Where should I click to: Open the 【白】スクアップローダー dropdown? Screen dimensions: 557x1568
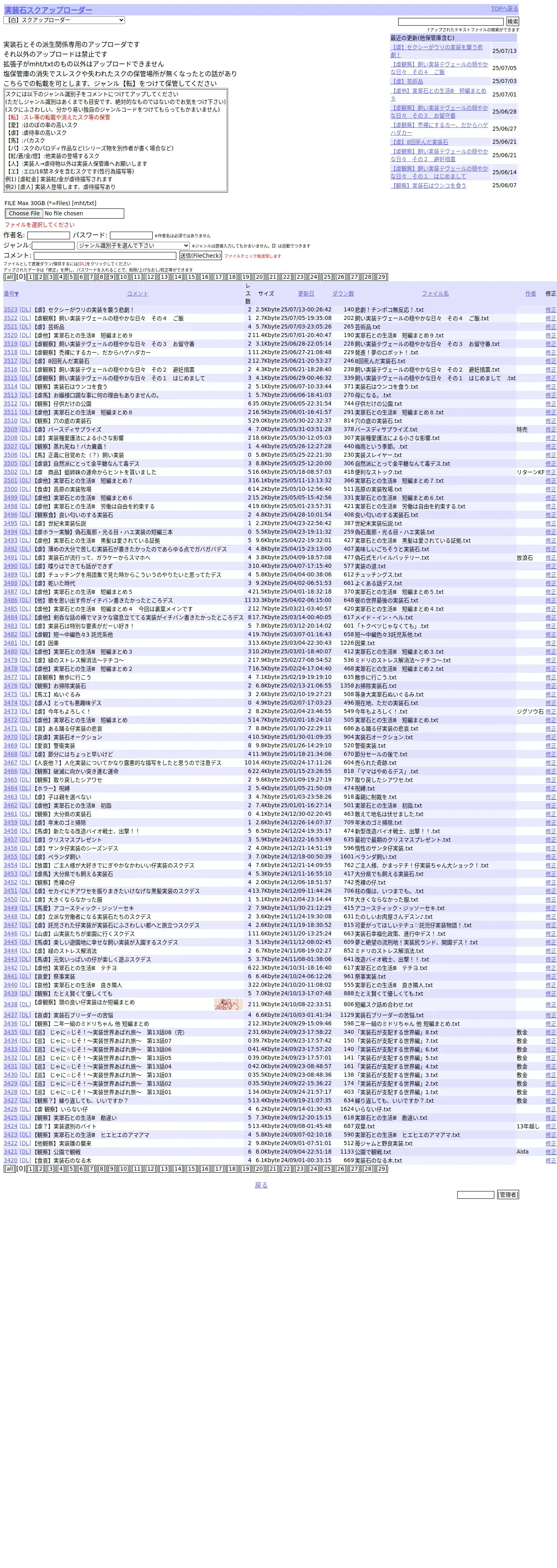64,20
